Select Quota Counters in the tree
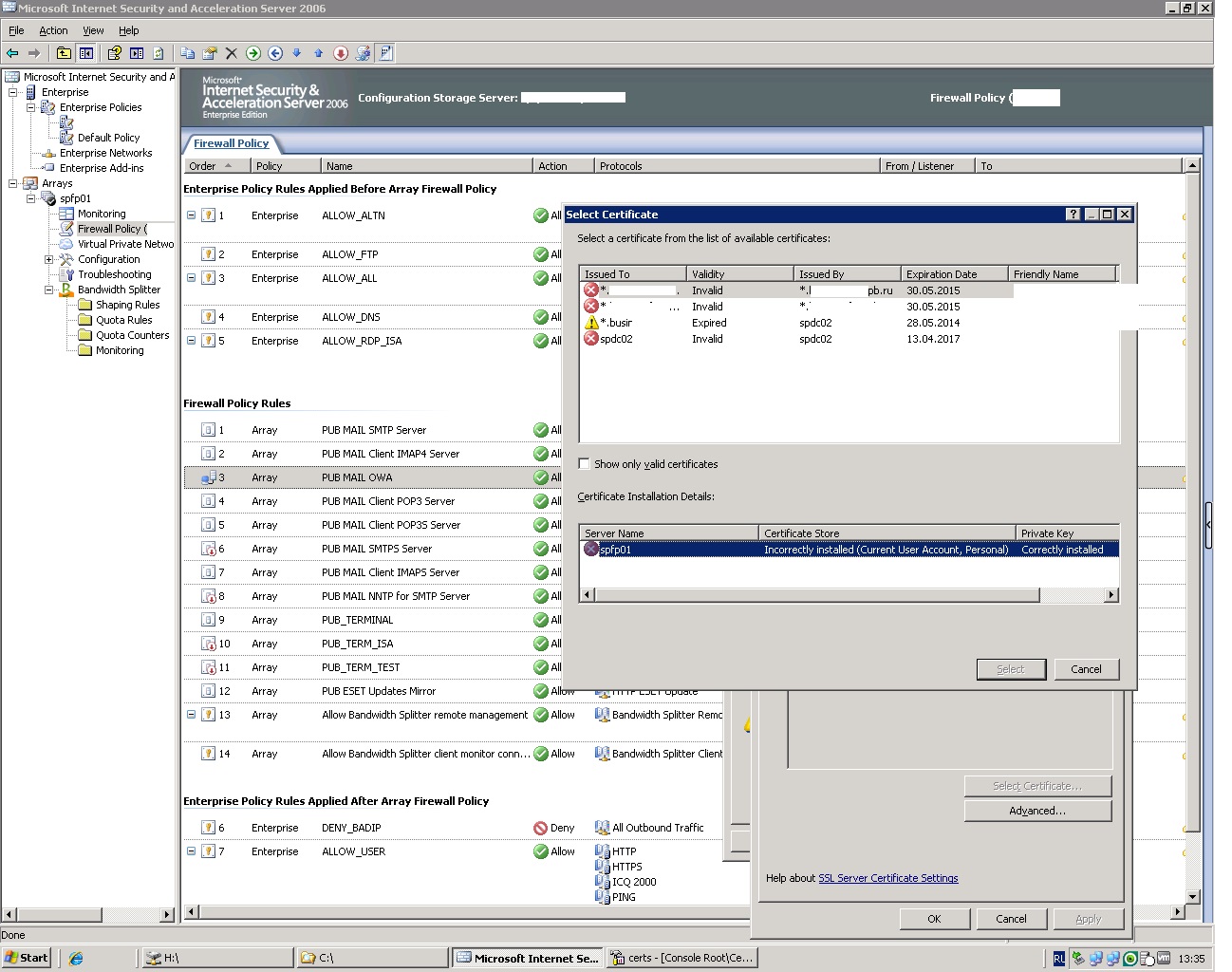This screenshot has height=972, width=1232. pyautogui.click(x=132, y=335)
